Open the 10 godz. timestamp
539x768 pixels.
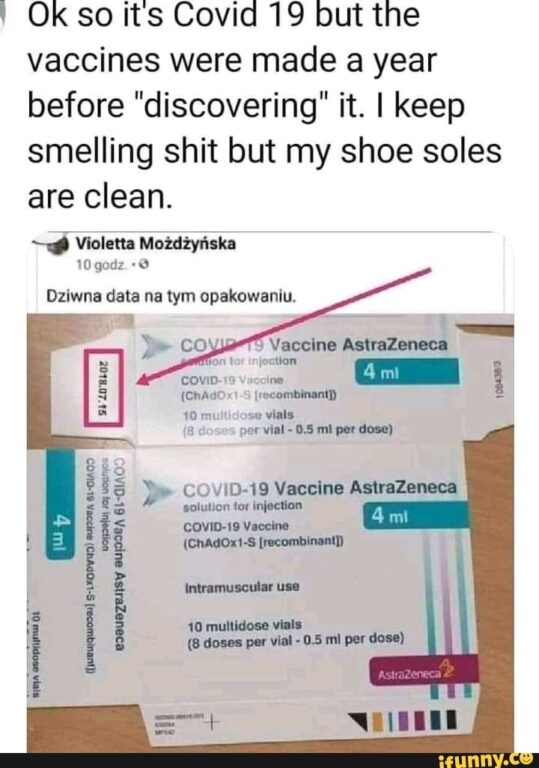click(100, 265)
